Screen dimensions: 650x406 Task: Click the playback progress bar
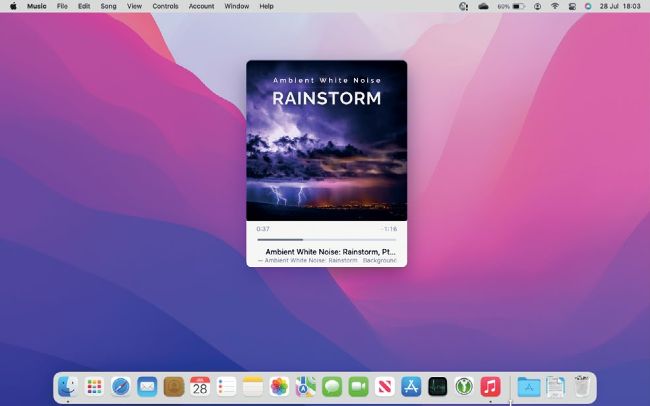point(326,240)
